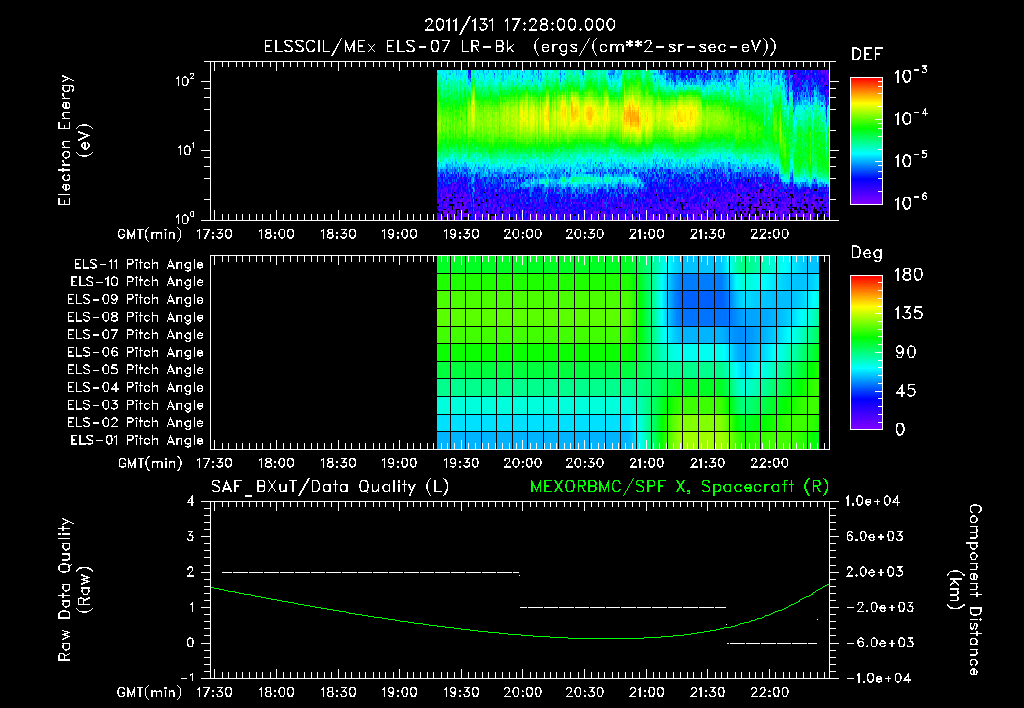Click the GMT(min) label under the spectrogram panel

tap(150, 234)
